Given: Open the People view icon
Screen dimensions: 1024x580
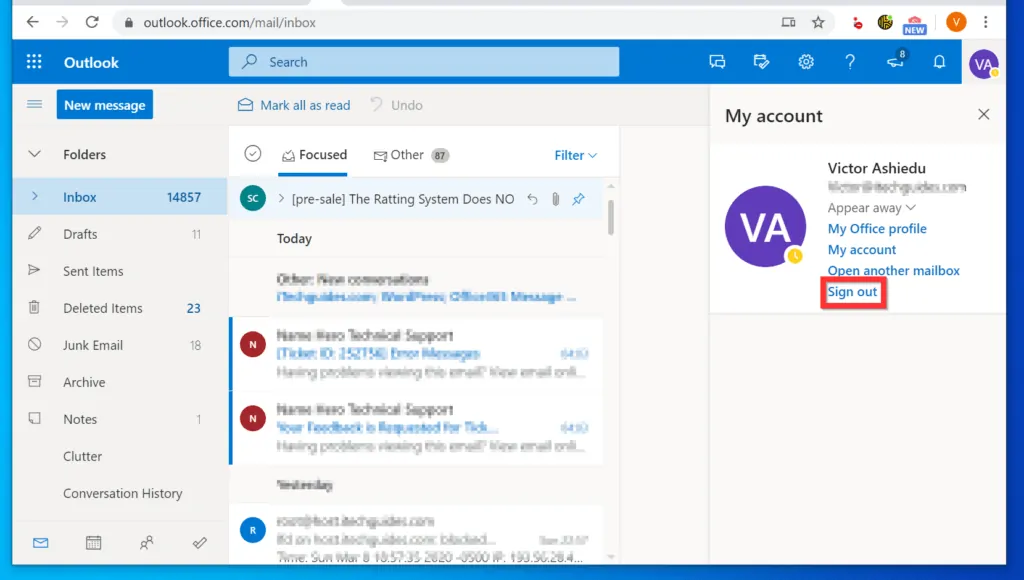Looking at the screenshot, I should [146, 542].
